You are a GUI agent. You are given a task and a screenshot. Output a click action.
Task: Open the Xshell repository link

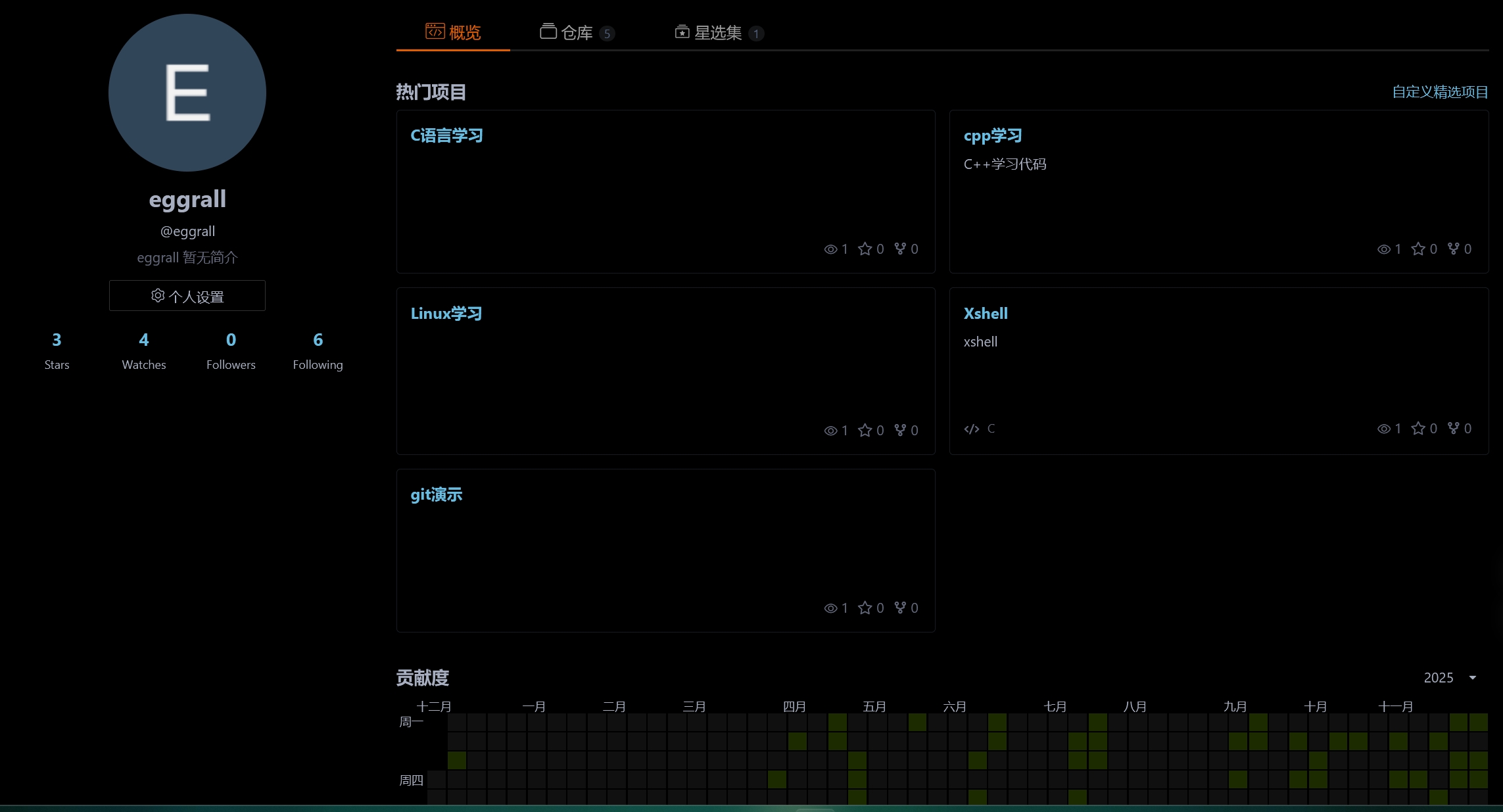coord(985,314)
